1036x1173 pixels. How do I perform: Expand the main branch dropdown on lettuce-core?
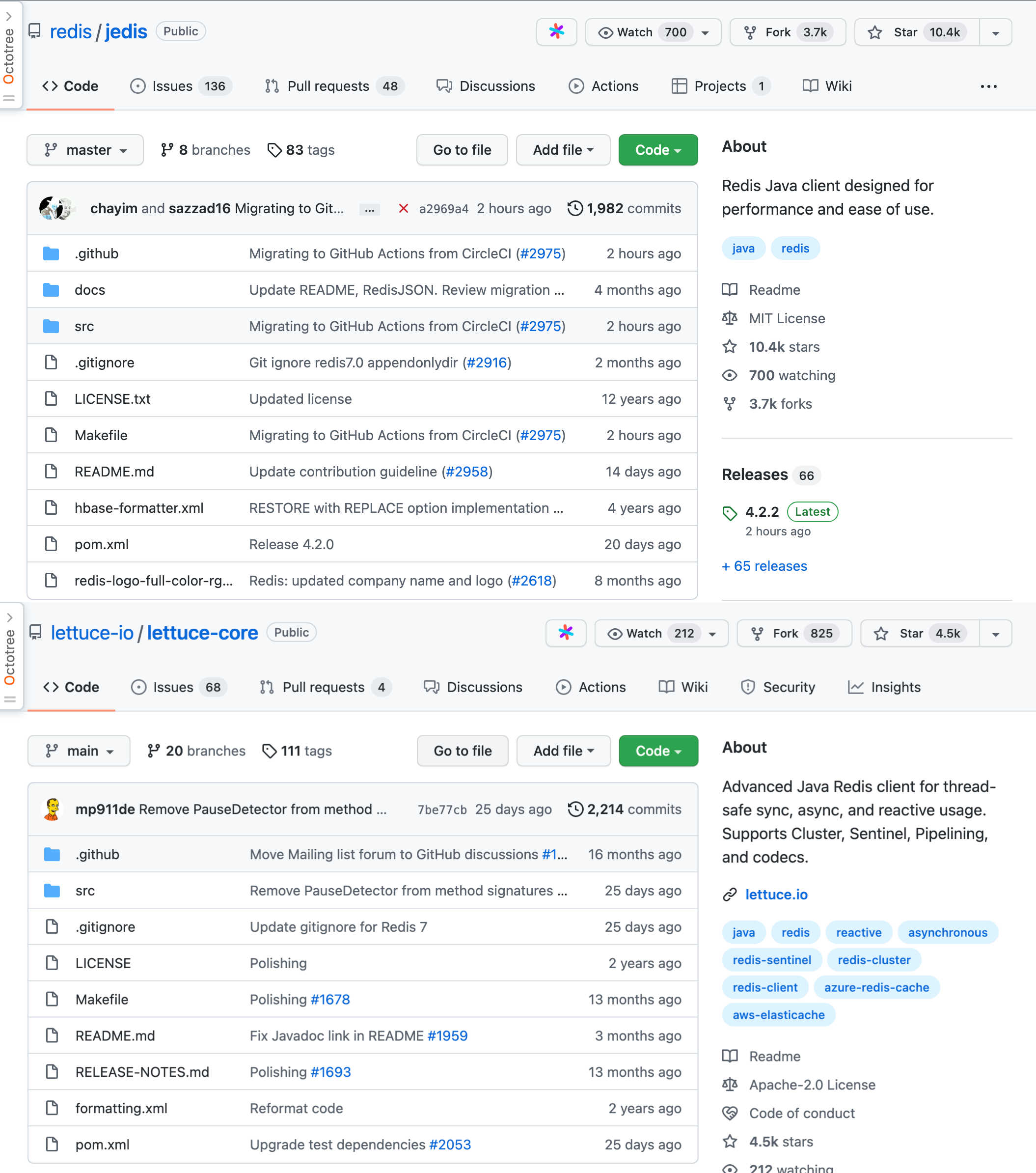[x=84, y=751]
